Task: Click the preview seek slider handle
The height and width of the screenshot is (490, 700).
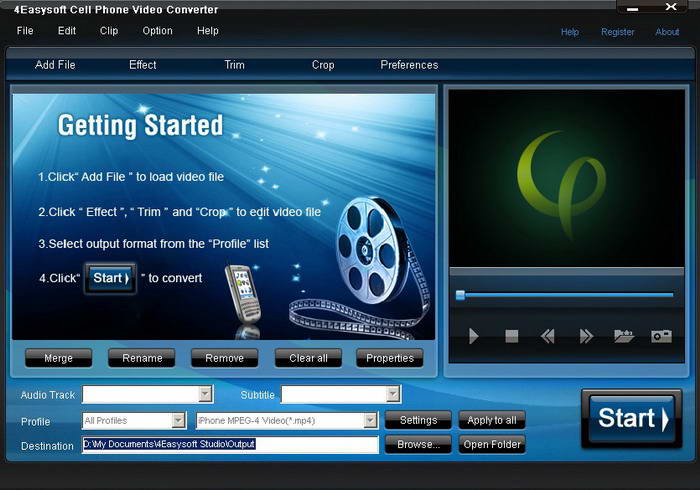Action: click(x=460, y=295)
